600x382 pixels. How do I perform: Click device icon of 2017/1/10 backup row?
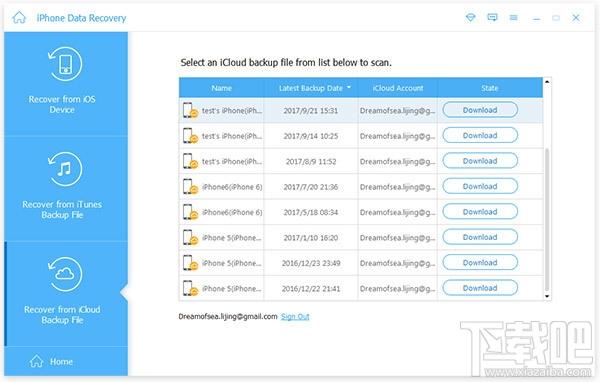pos(190,237)
